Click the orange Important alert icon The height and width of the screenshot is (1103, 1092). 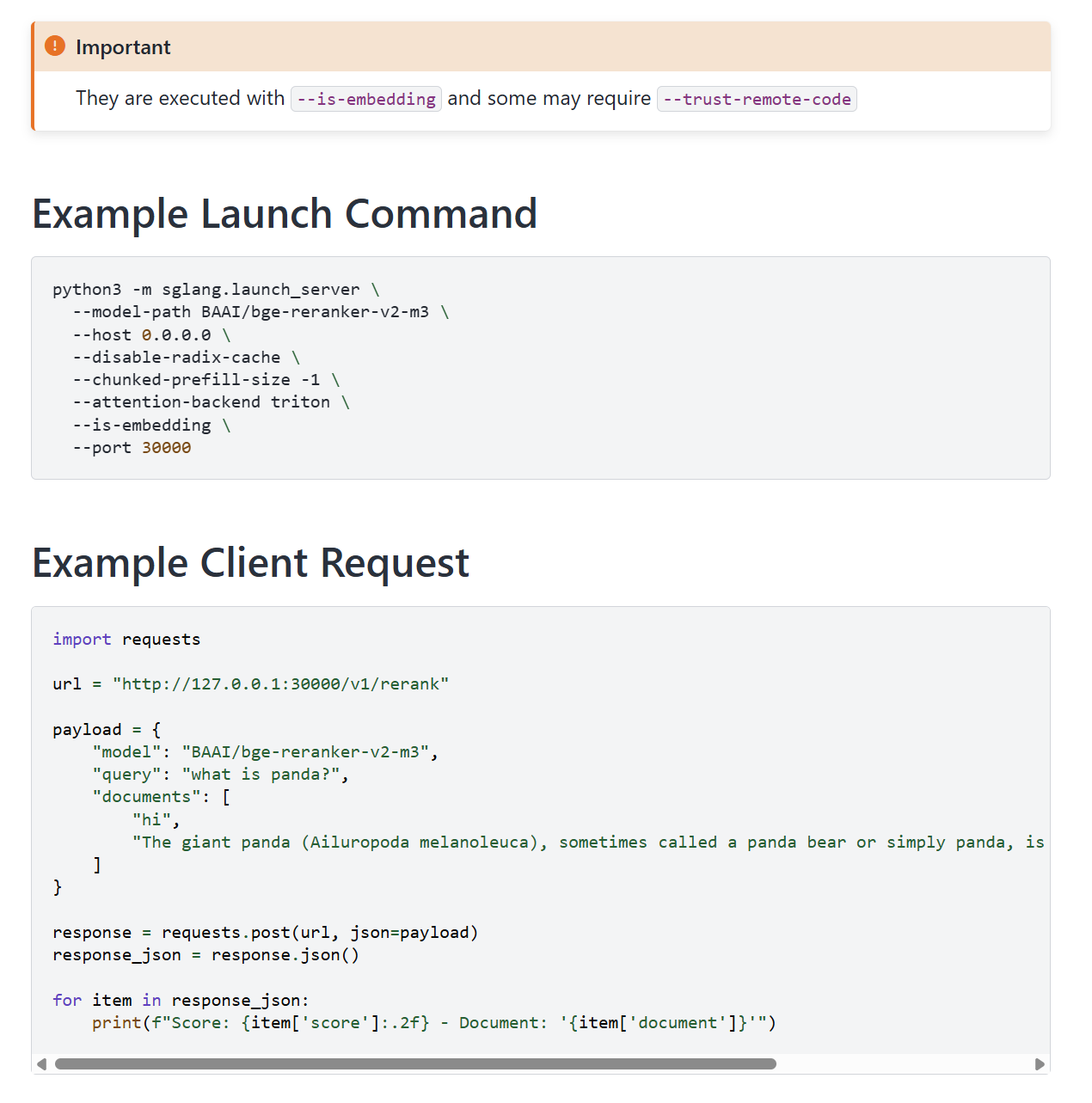tap(55, 46)
